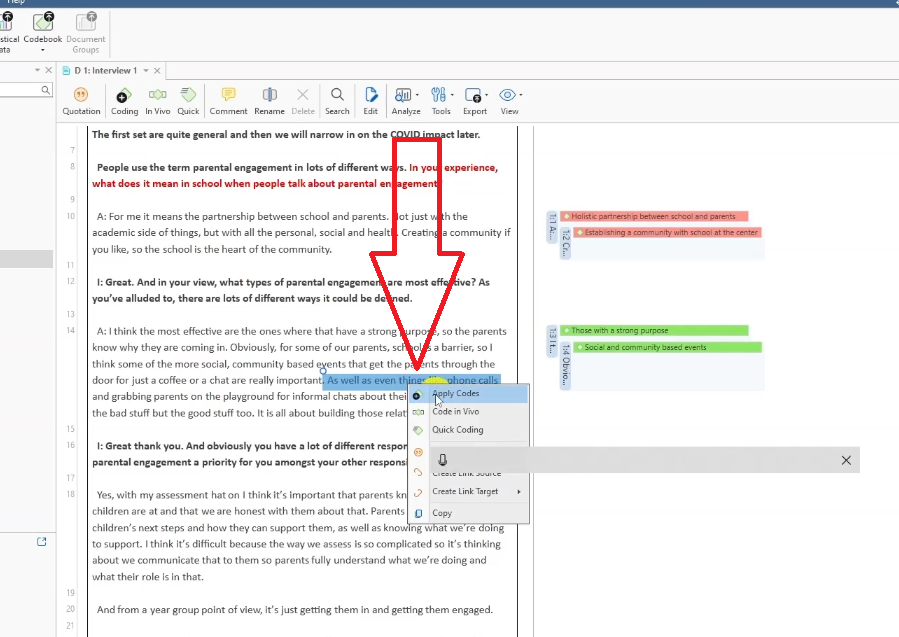
Task: Open the View options dropdown
Action: (x=510, y=97)
